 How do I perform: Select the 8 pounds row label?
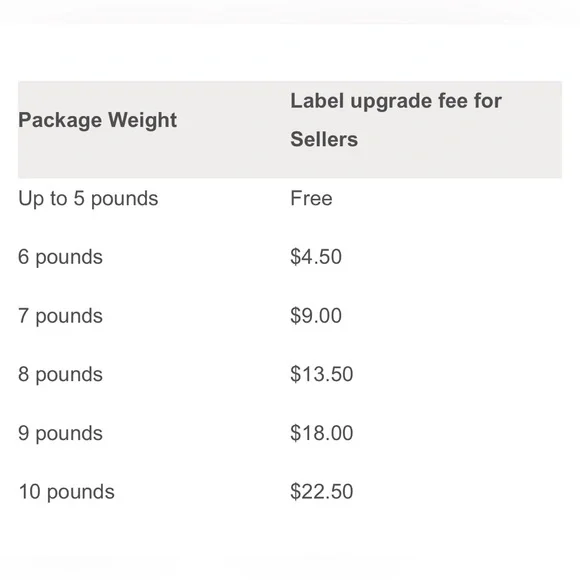[60, 375]
